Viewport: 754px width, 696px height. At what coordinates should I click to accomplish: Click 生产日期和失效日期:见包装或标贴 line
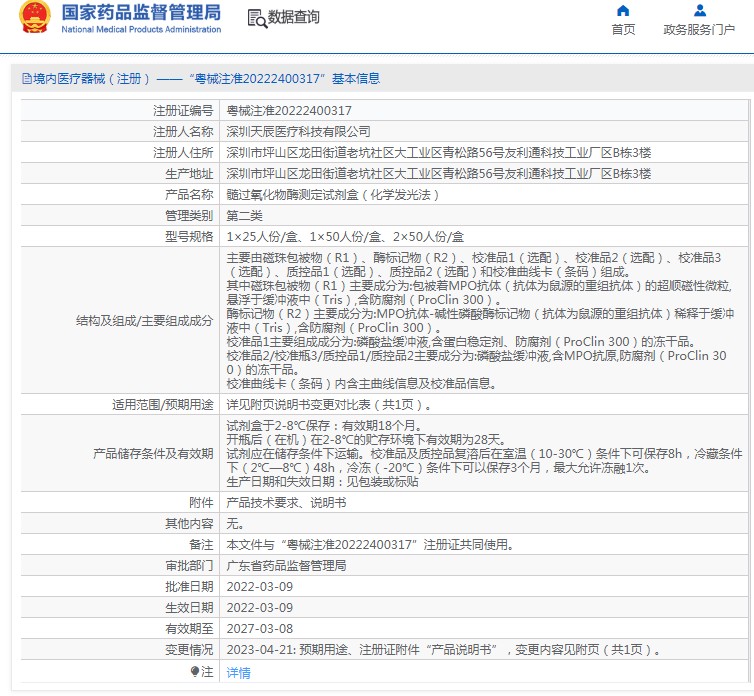(322, 481)
